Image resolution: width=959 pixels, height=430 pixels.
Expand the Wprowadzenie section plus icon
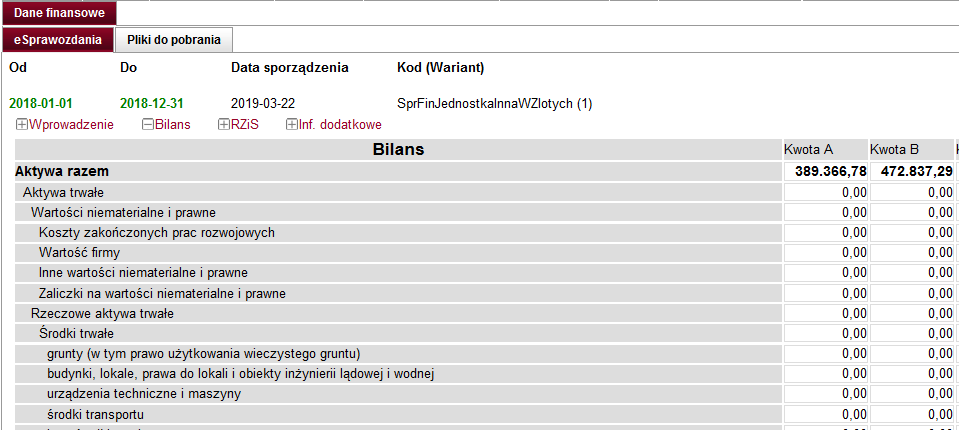pyautogui.click(x=22, y=125)
